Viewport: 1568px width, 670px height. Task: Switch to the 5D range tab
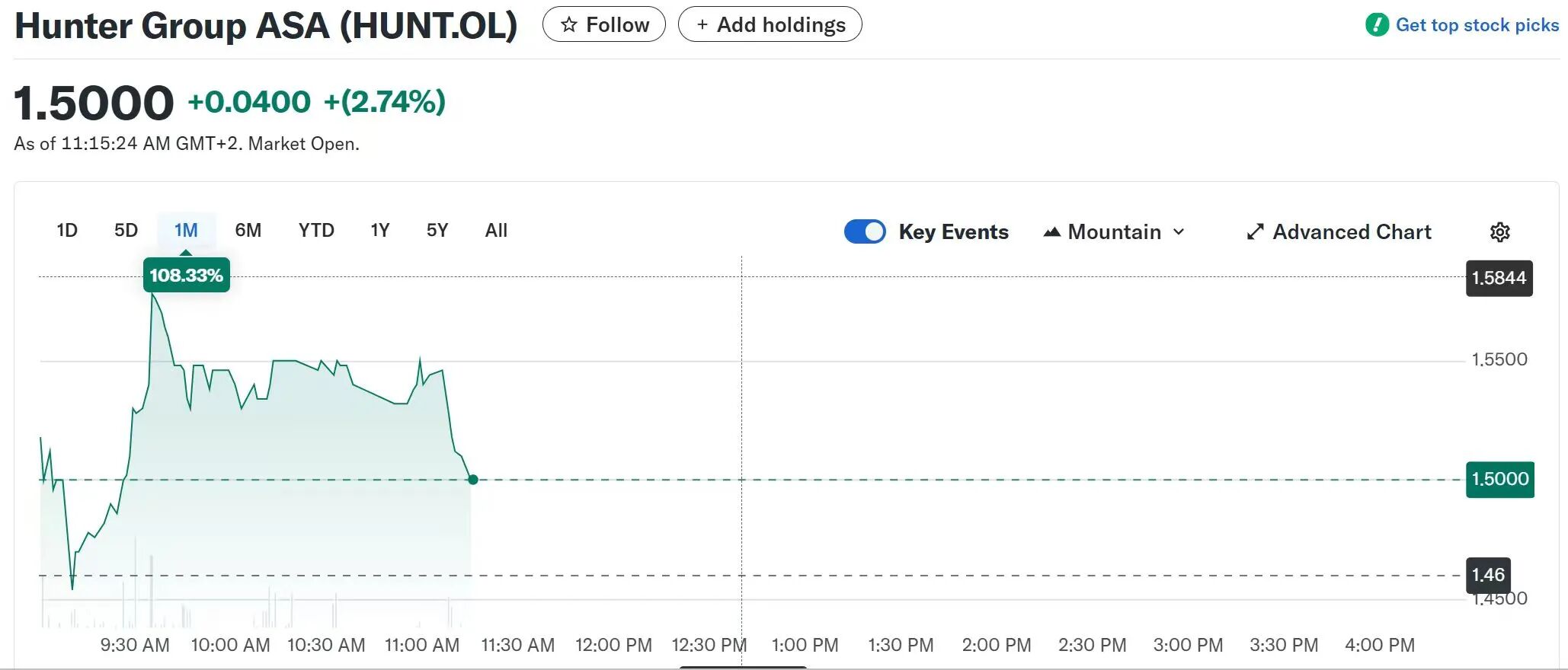[x=126, y=231]
